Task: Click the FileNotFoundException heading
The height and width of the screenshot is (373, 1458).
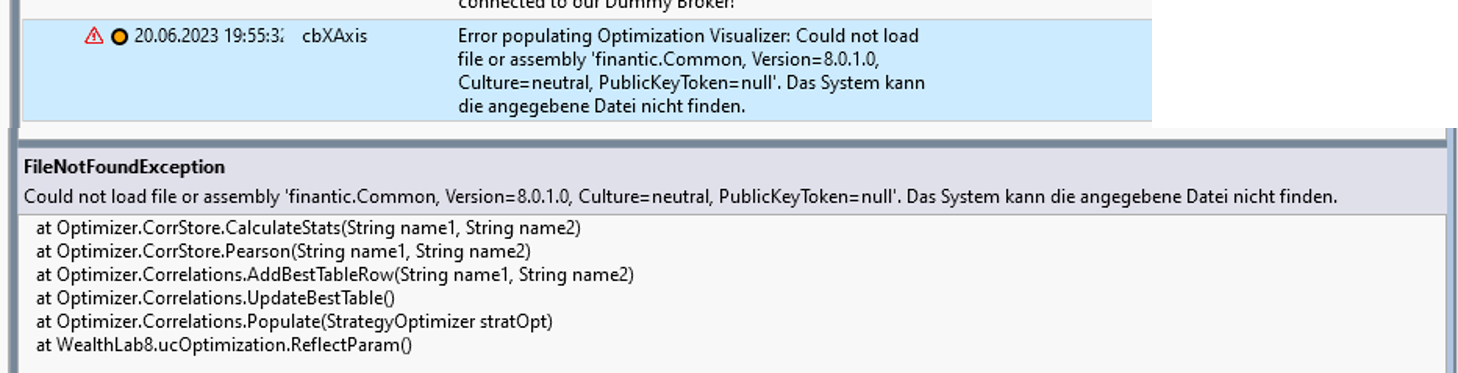Action: (124, 167)
